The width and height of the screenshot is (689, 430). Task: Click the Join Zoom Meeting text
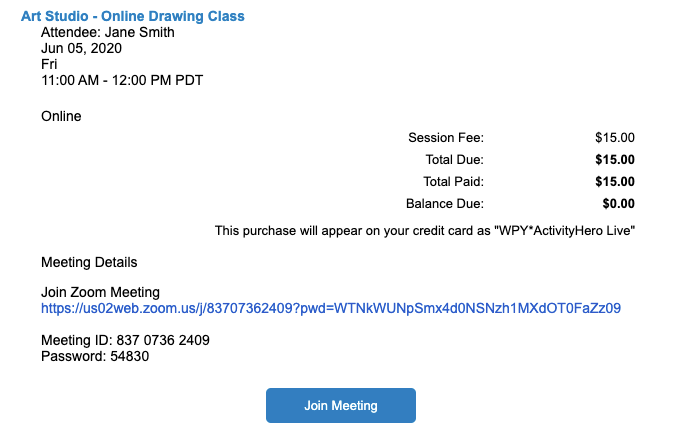100,292
